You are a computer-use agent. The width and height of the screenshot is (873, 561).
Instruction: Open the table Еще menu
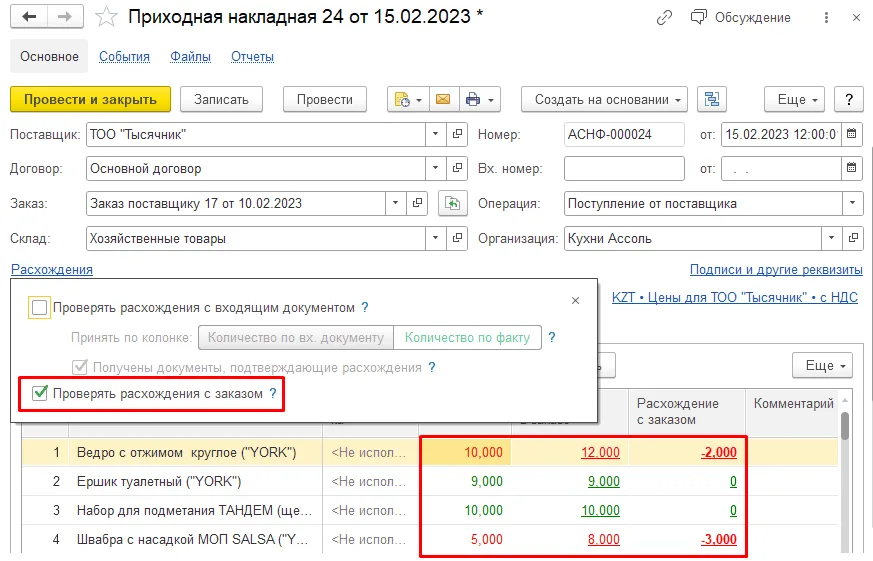pos(822,366)
